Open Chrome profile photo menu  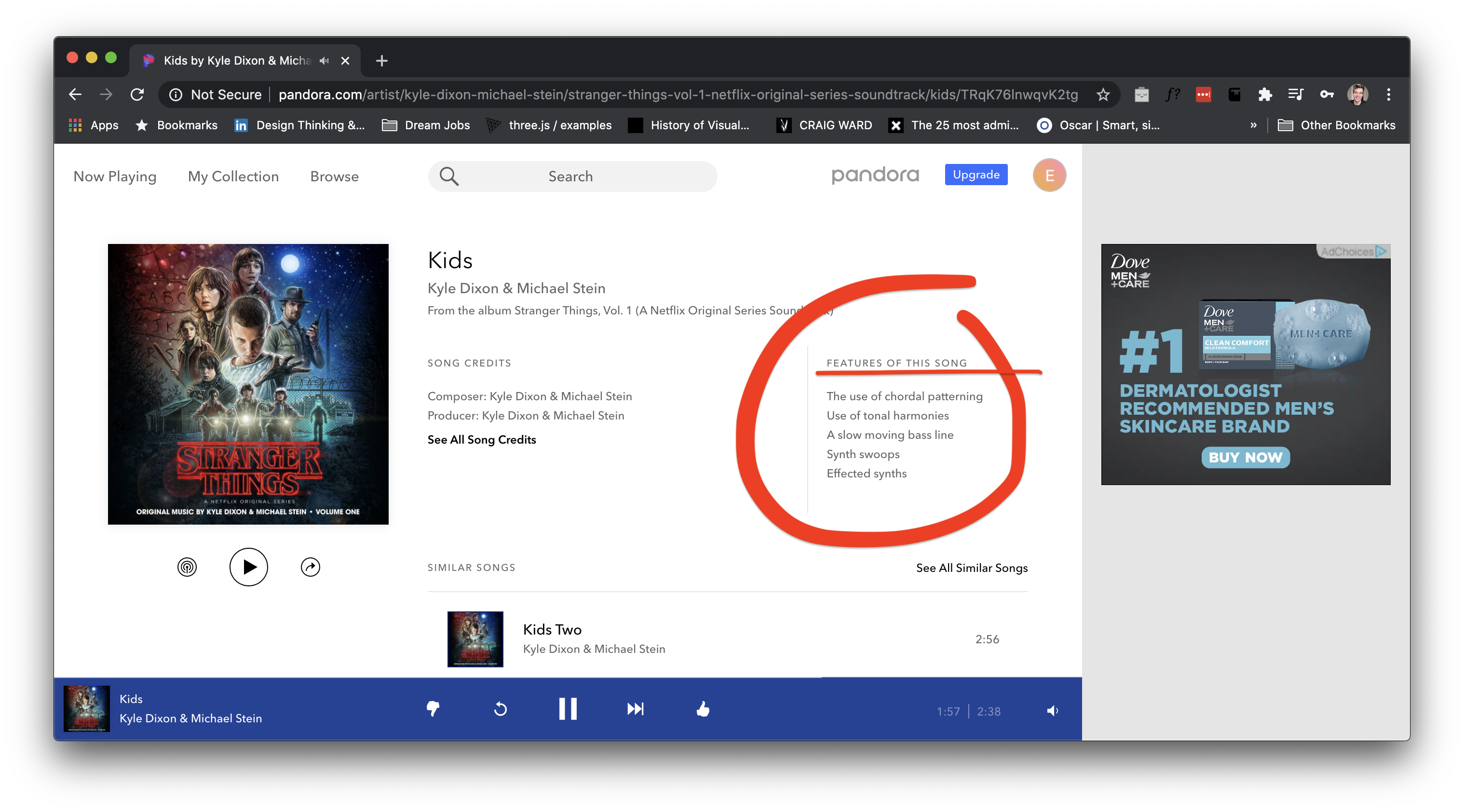pyautogui.click(x=1358, y=95)
